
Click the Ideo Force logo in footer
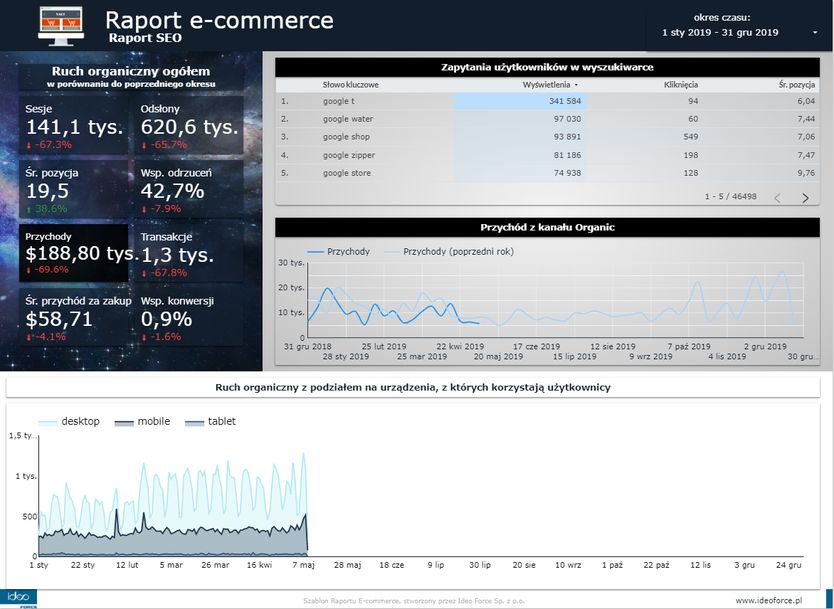(x=19, y=598)
